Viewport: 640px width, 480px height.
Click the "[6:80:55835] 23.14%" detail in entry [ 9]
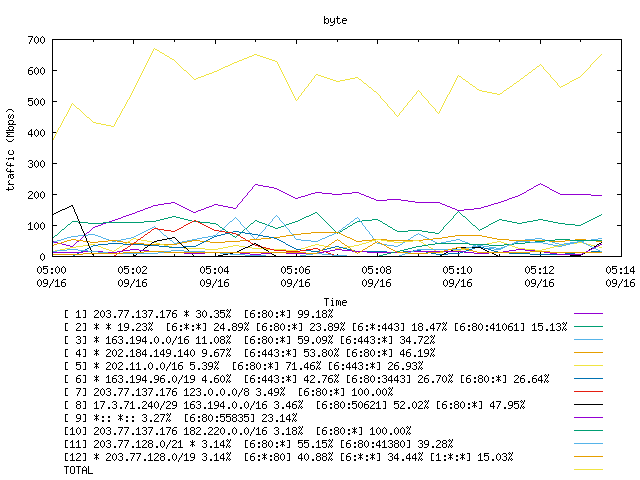pyautogui.click(x=240, y=418)
